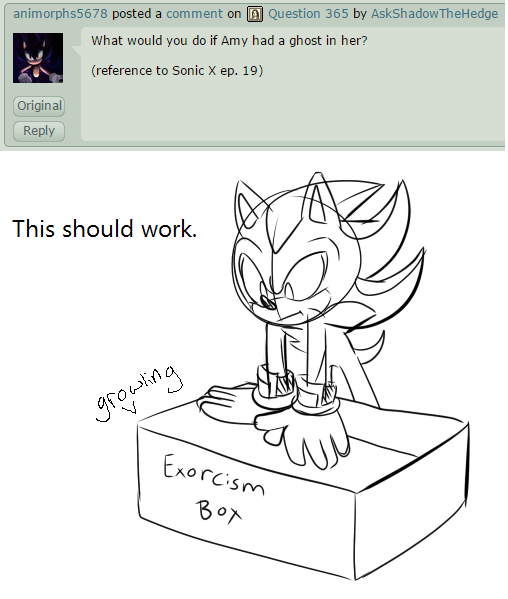Visit the AskShadowTheHedge profile link

(x=435, y=14)
